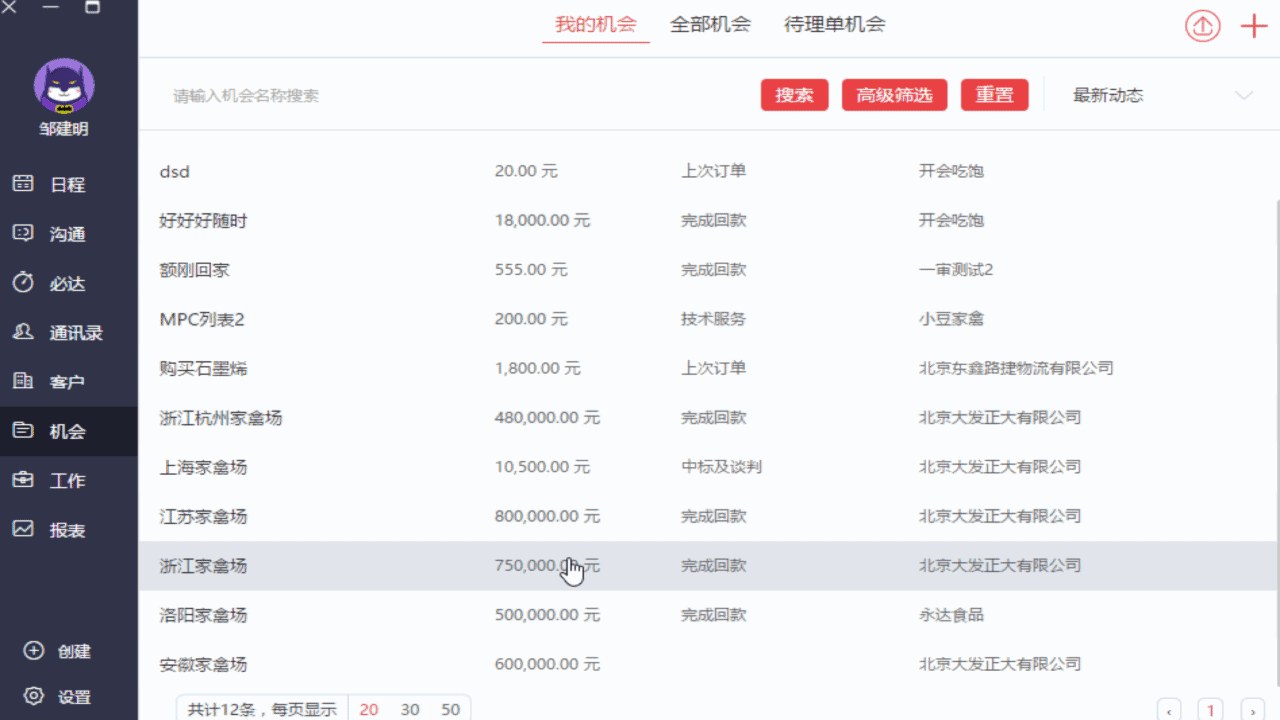Open the 客户 customers icon in sidebar
The height and width of the screenshot is (720, 1280).
[23, 381]
